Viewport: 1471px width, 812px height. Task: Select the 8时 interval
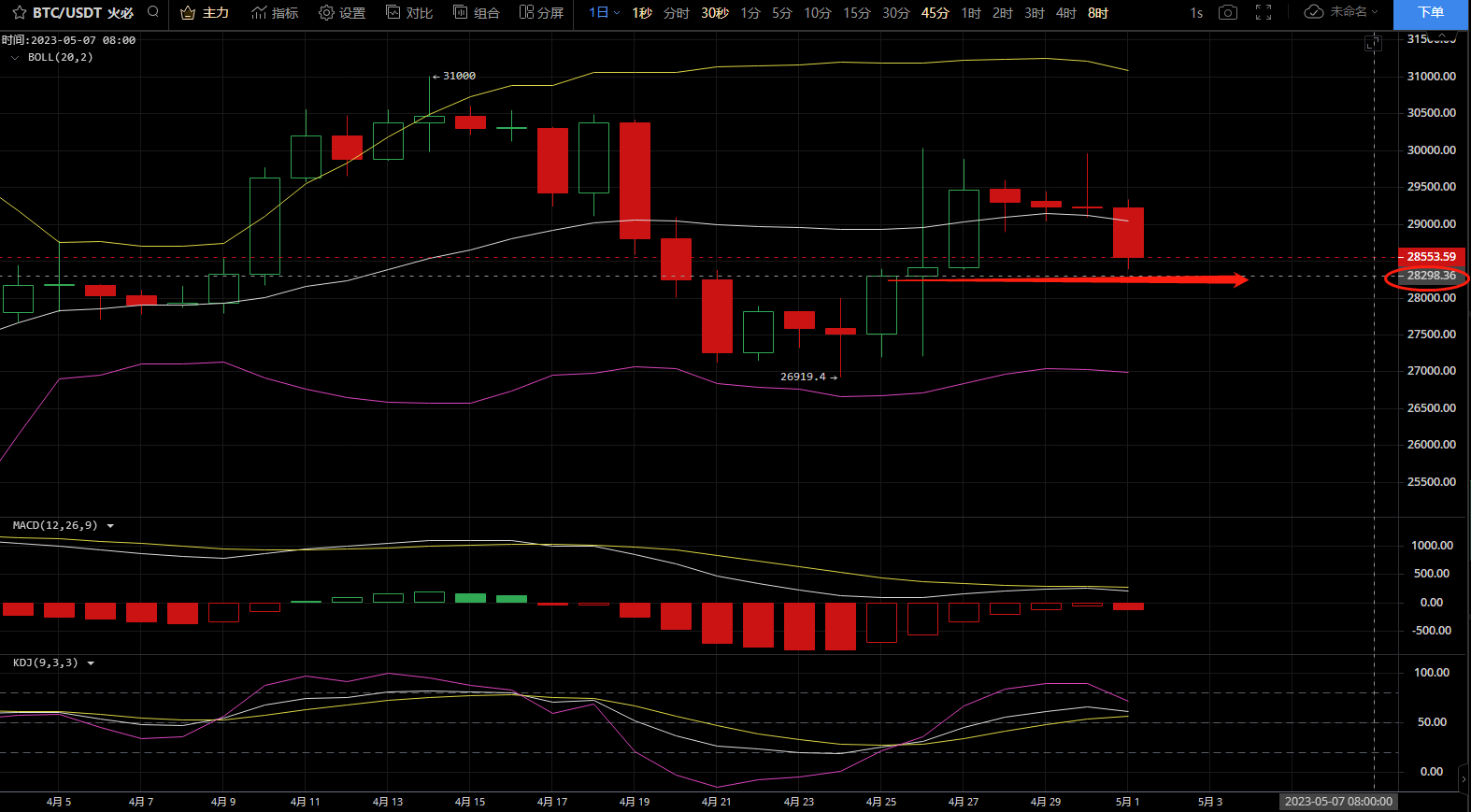point(1098,13)
